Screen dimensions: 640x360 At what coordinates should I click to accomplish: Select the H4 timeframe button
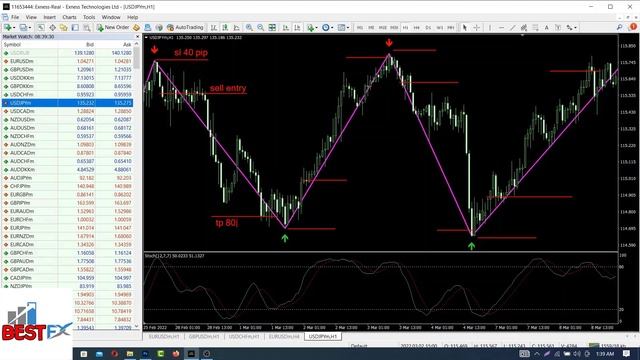(417, 27)
